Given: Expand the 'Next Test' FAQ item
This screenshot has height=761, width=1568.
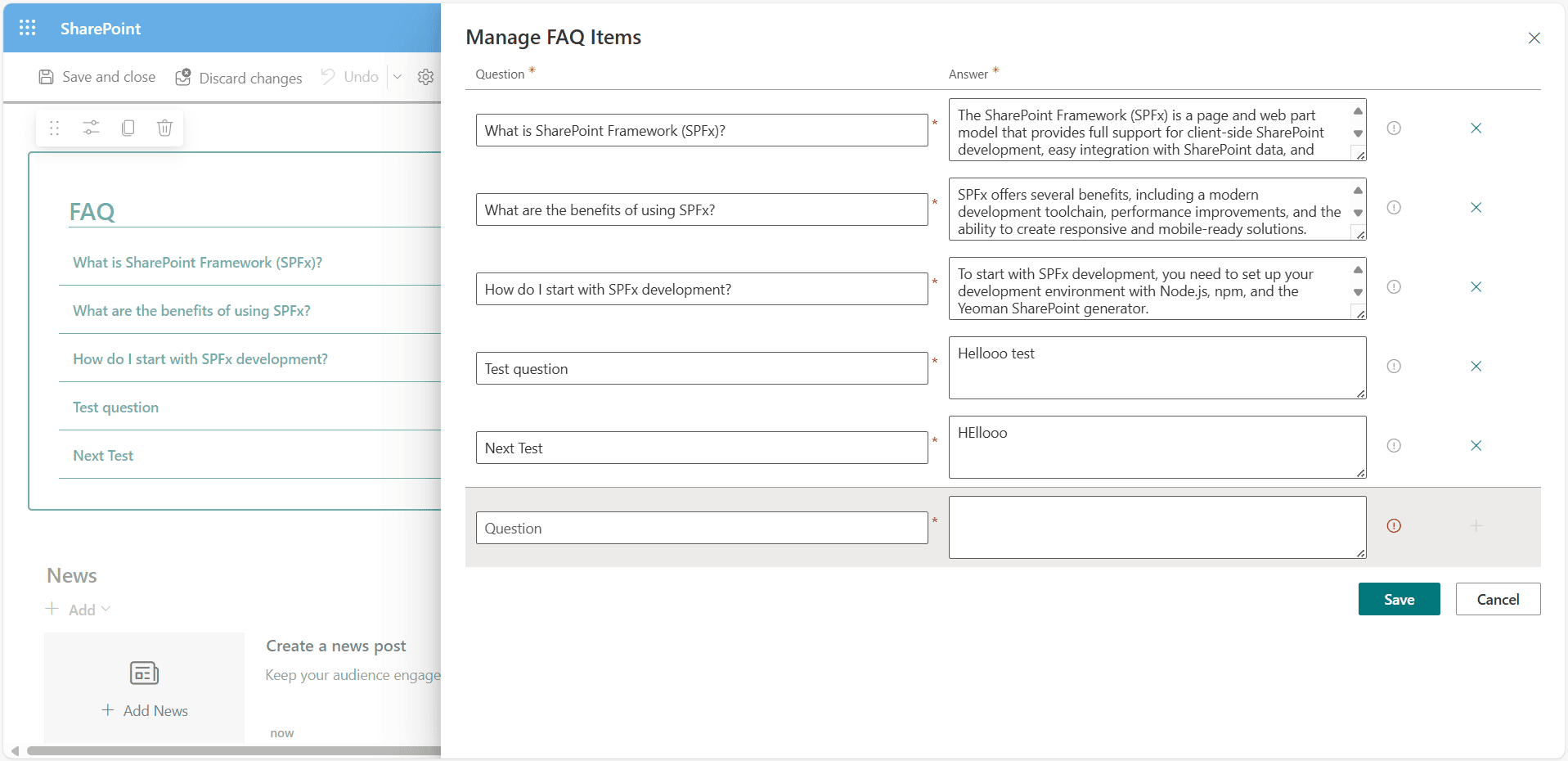Looking at the screenshot, I should pos(103,456).
